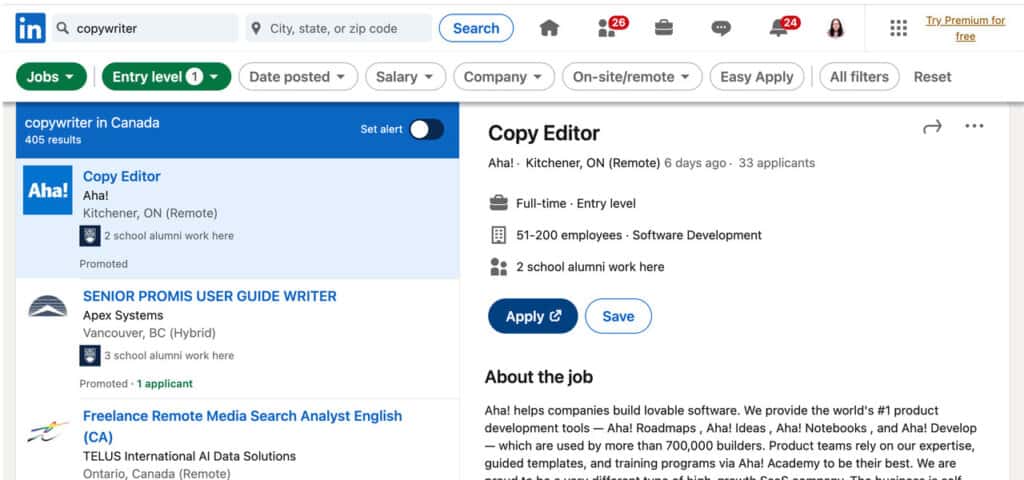1024x480 pixels.
Task: Go to LinkedIn home via house icon
Action: pos(549,28)
